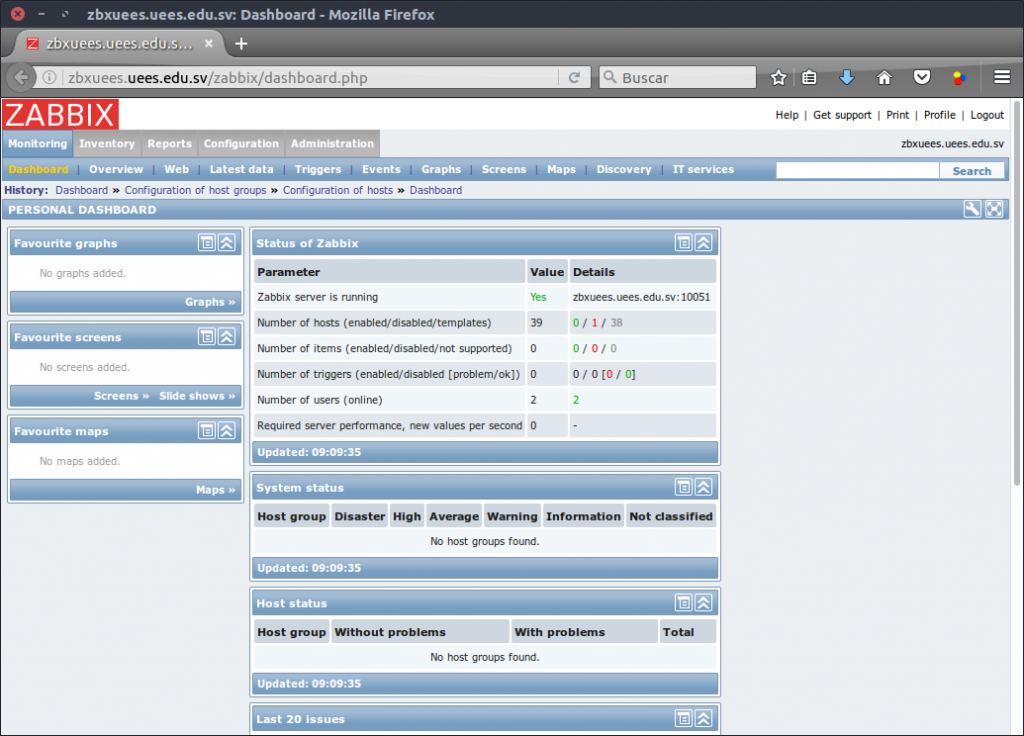This screenshot has width=1024, height=736.
Task: Open history link Configuration of host groups
Action: 195,190
